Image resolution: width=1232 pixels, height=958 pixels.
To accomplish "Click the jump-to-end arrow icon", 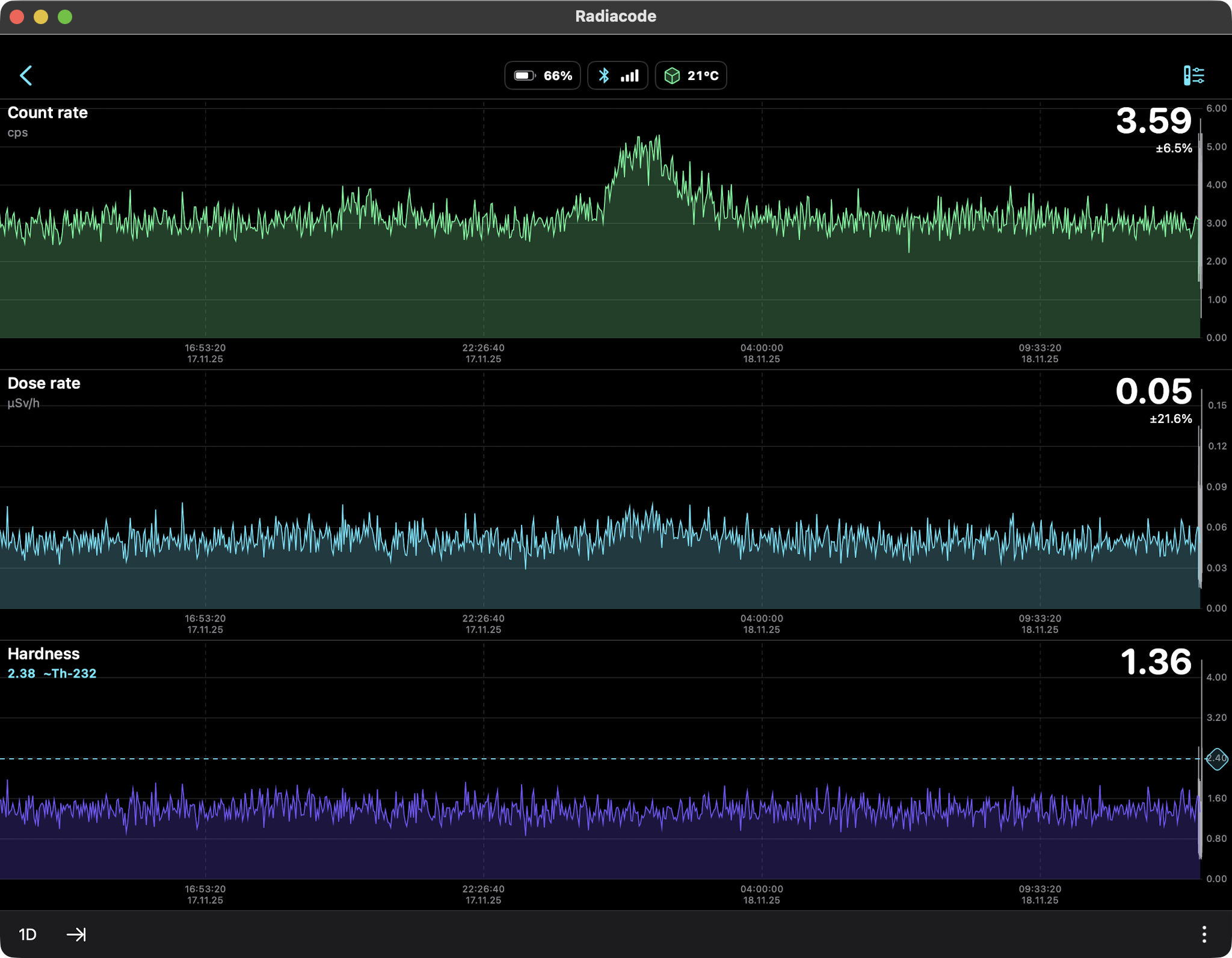I will tap(76, 934).
